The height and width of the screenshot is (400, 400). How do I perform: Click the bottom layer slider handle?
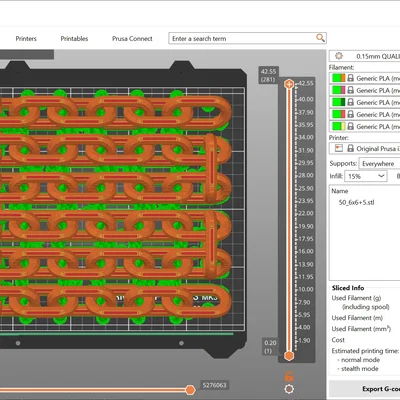[x=289, y=356]
